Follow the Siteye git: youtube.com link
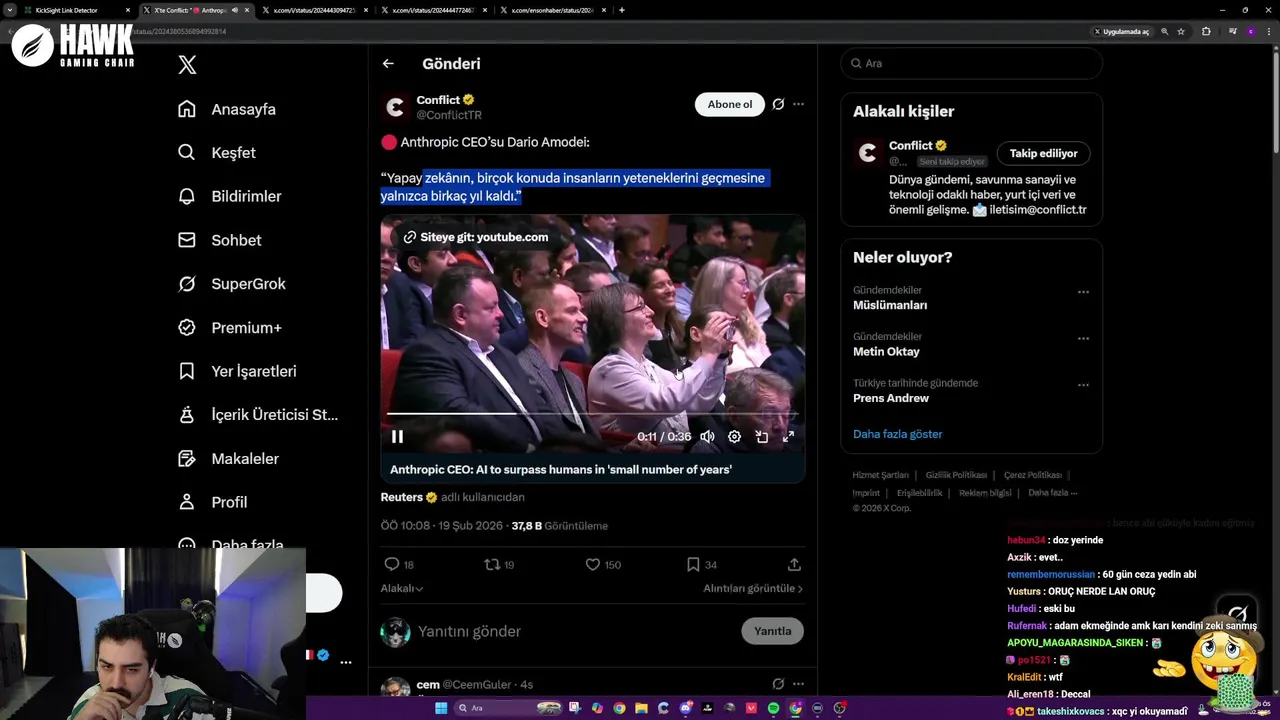This screenshot has width=1280, height=720. click(x=476, y=237)
